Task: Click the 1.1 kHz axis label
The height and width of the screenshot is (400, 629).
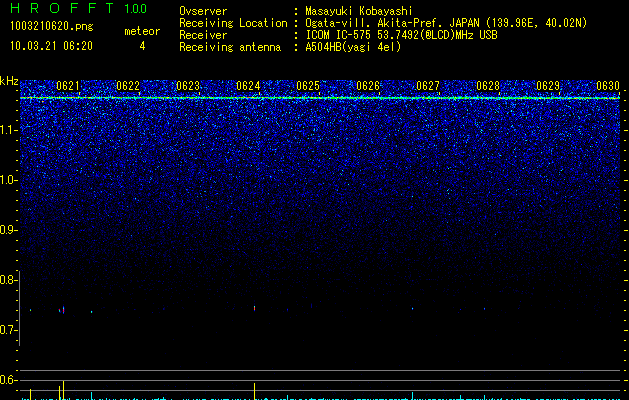Action: click(x=8, y=130)
